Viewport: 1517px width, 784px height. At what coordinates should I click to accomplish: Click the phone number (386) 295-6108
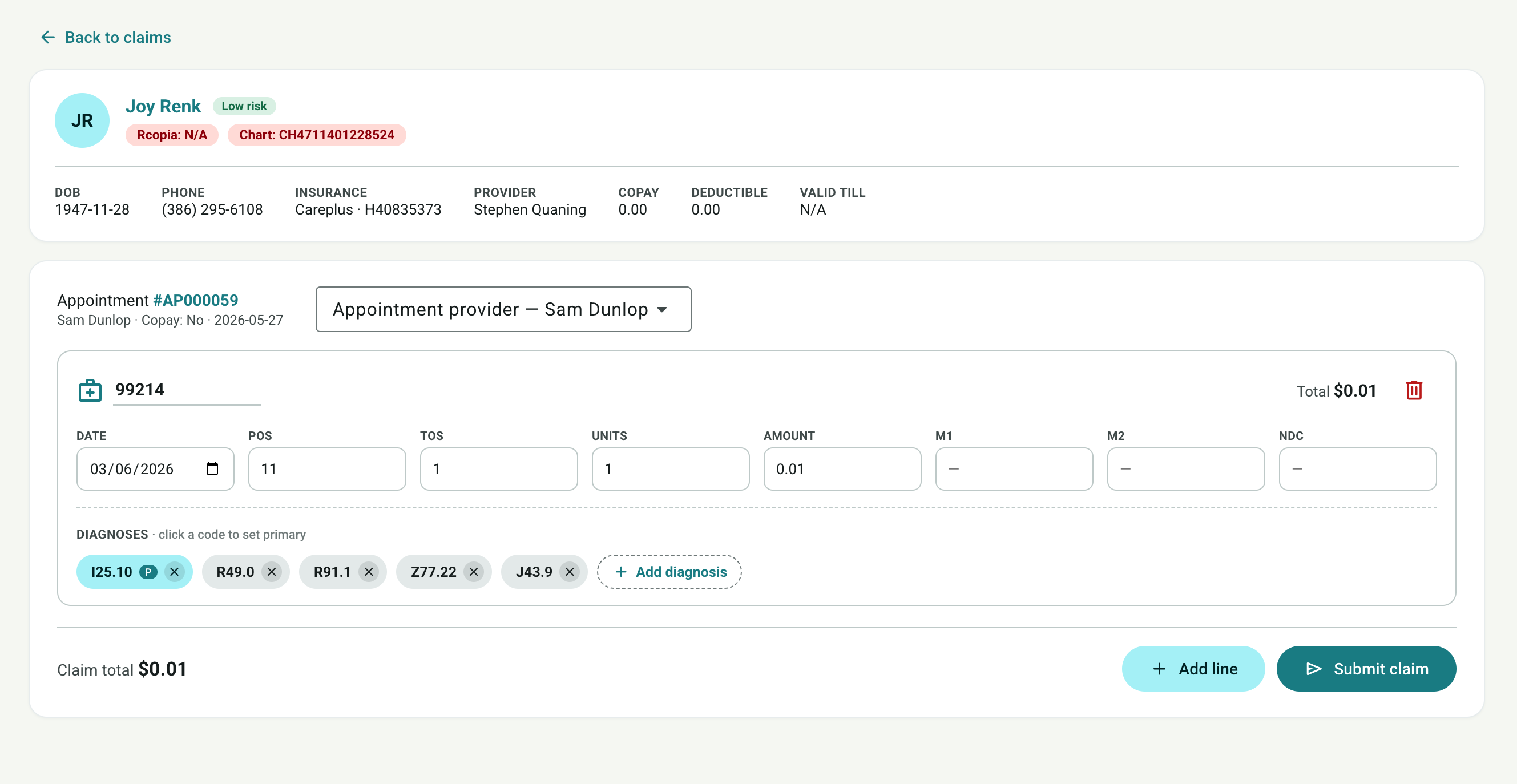[x=212, y=209]
